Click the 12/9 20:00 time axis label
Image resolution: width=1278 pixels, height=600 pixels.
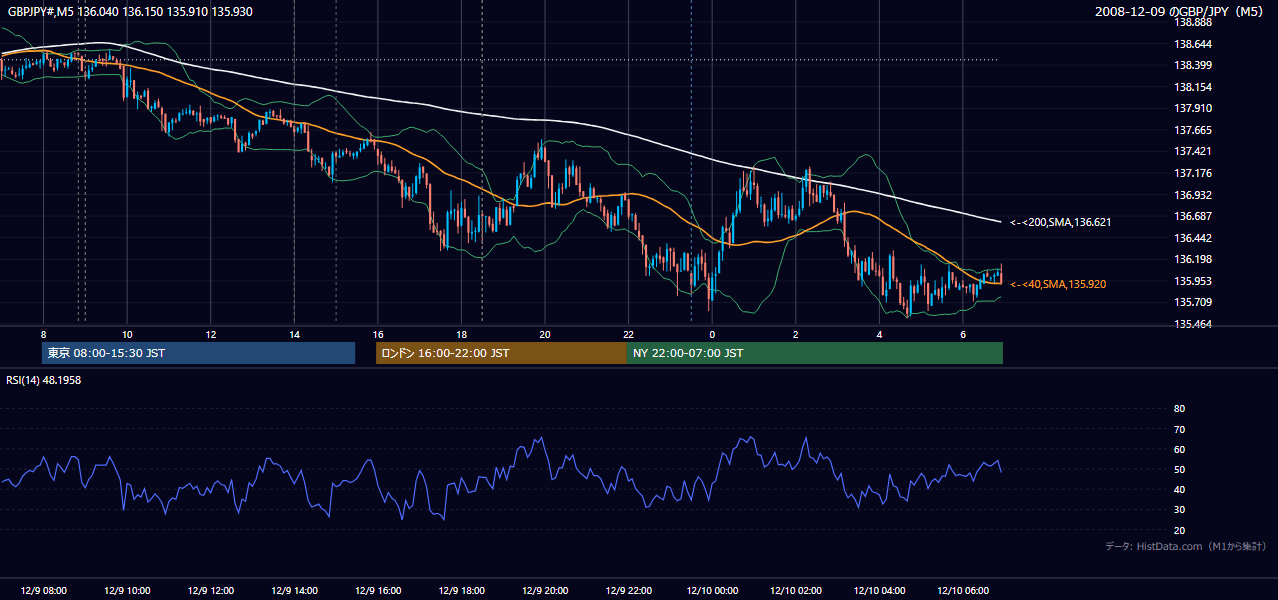coord(544,591)
